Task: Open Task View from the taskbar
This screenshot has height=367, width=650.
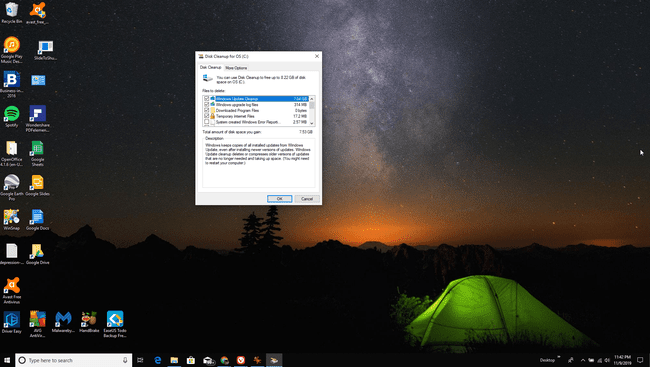Action: pos(140,360)
